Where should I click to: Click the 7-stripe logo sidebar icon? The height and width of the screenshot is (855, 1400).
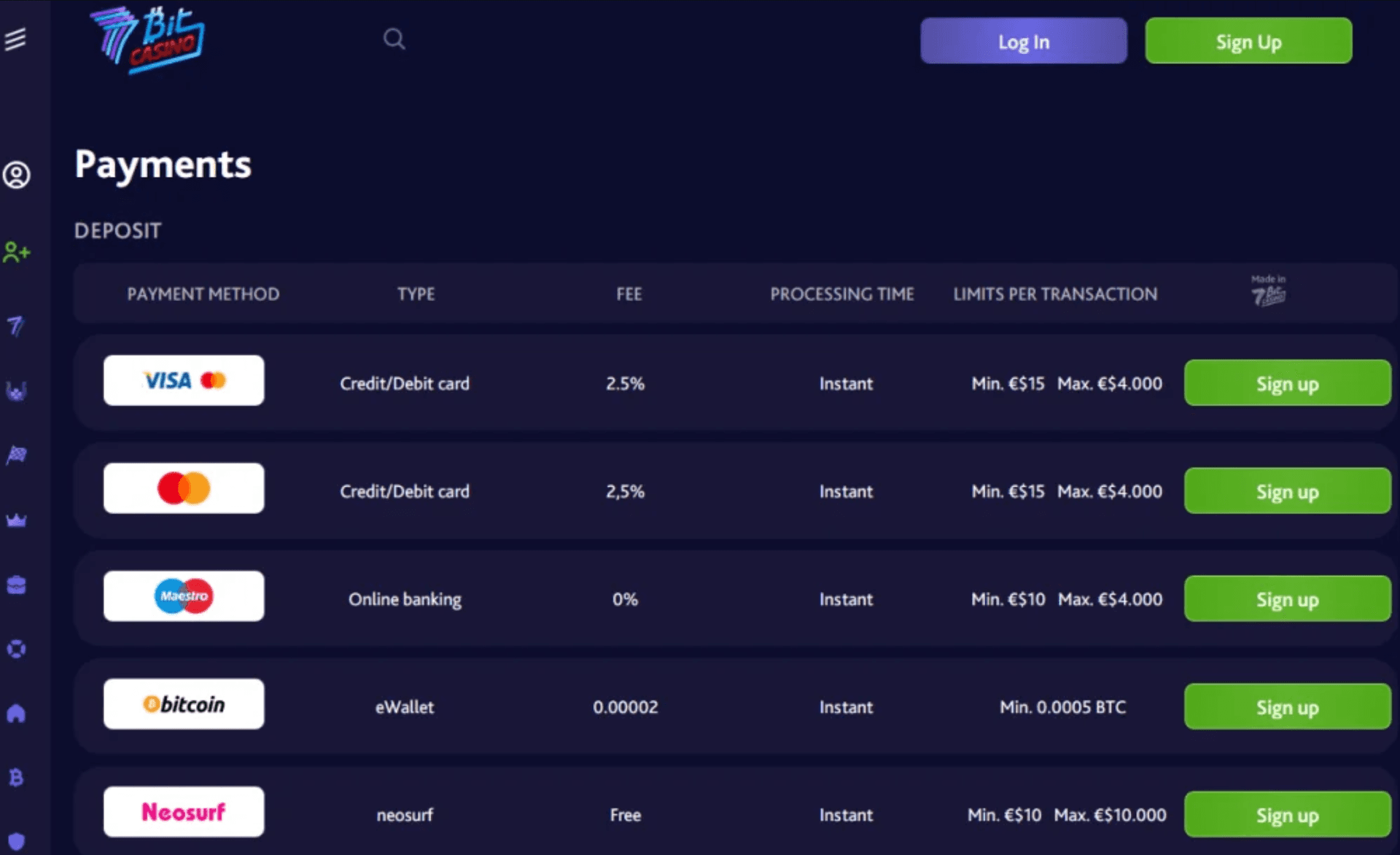click(x=16, y=325)
